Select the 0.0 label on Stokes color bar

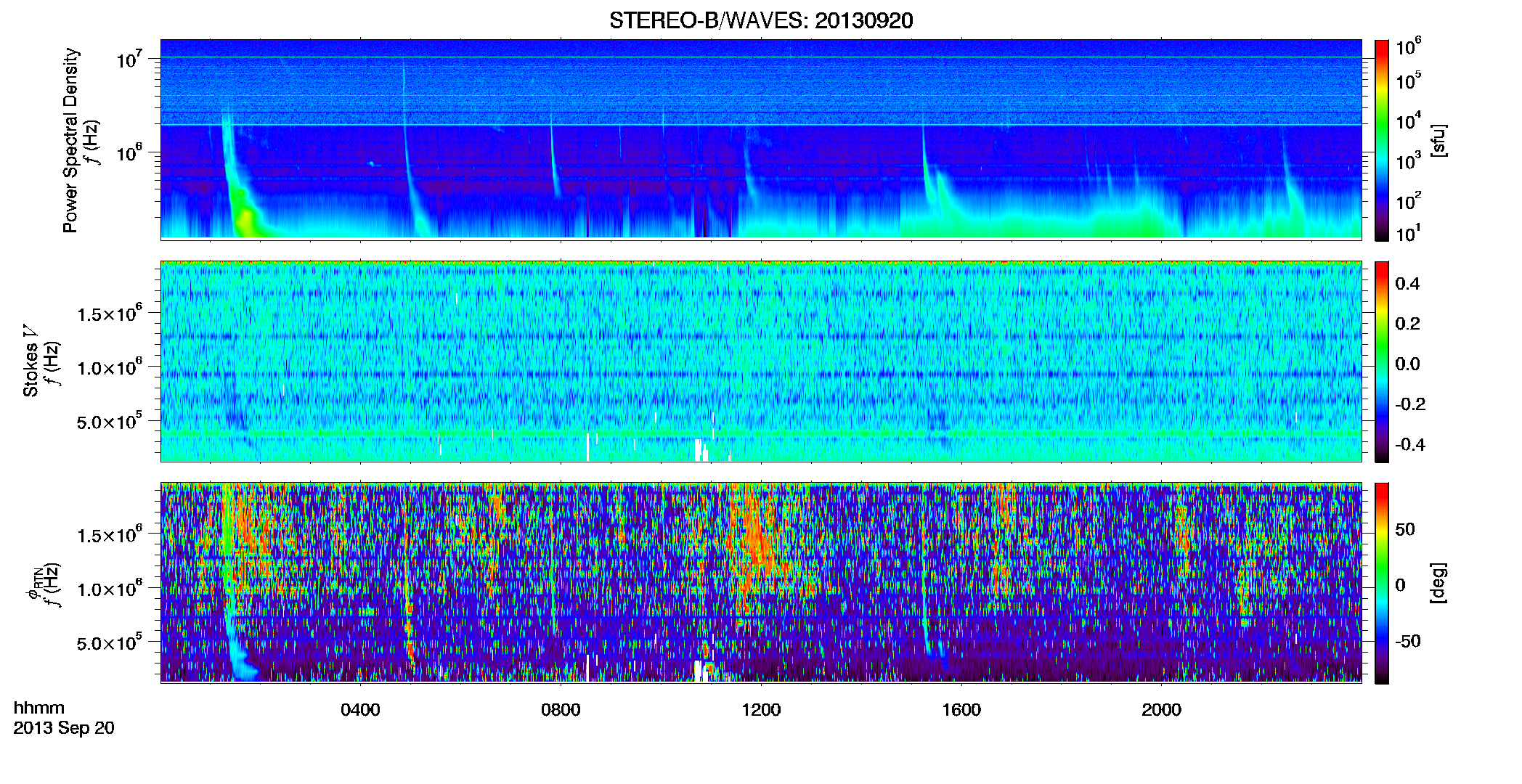[x=1407, y=364]
